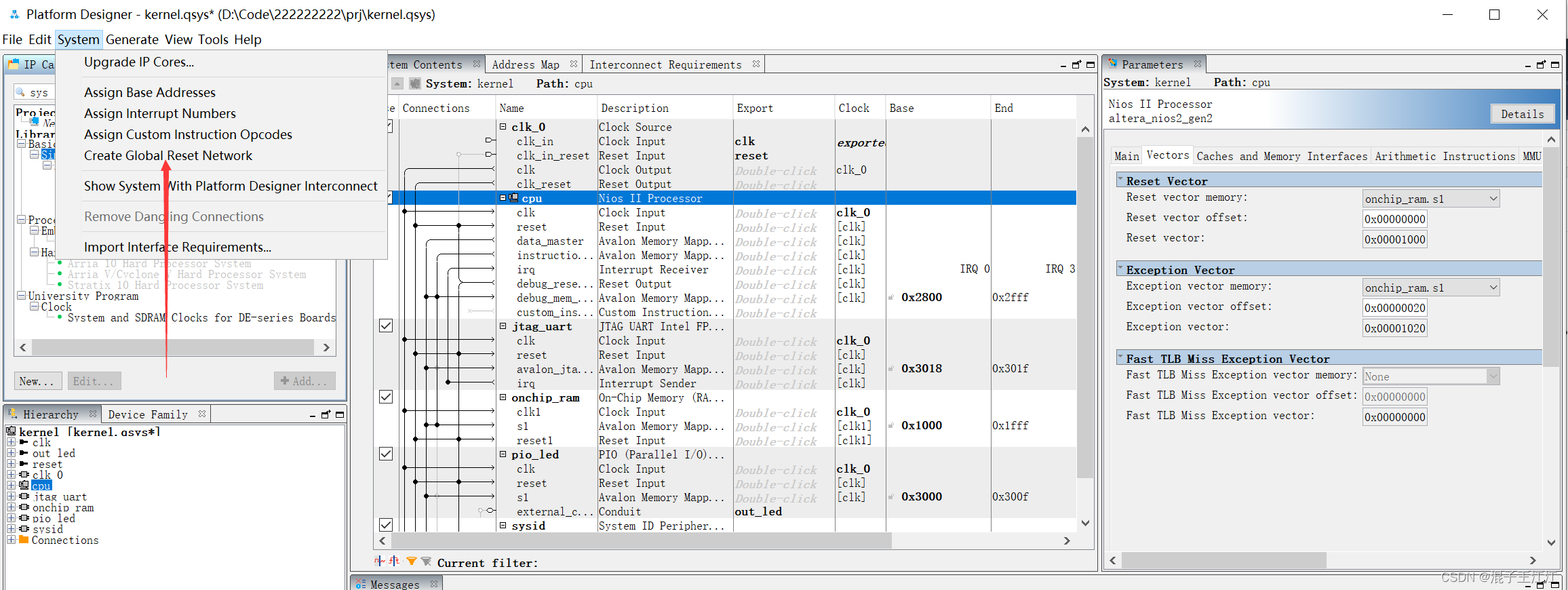
Task: Click the second red-blue expand connections icon by filter
Action: coord(395,561)
